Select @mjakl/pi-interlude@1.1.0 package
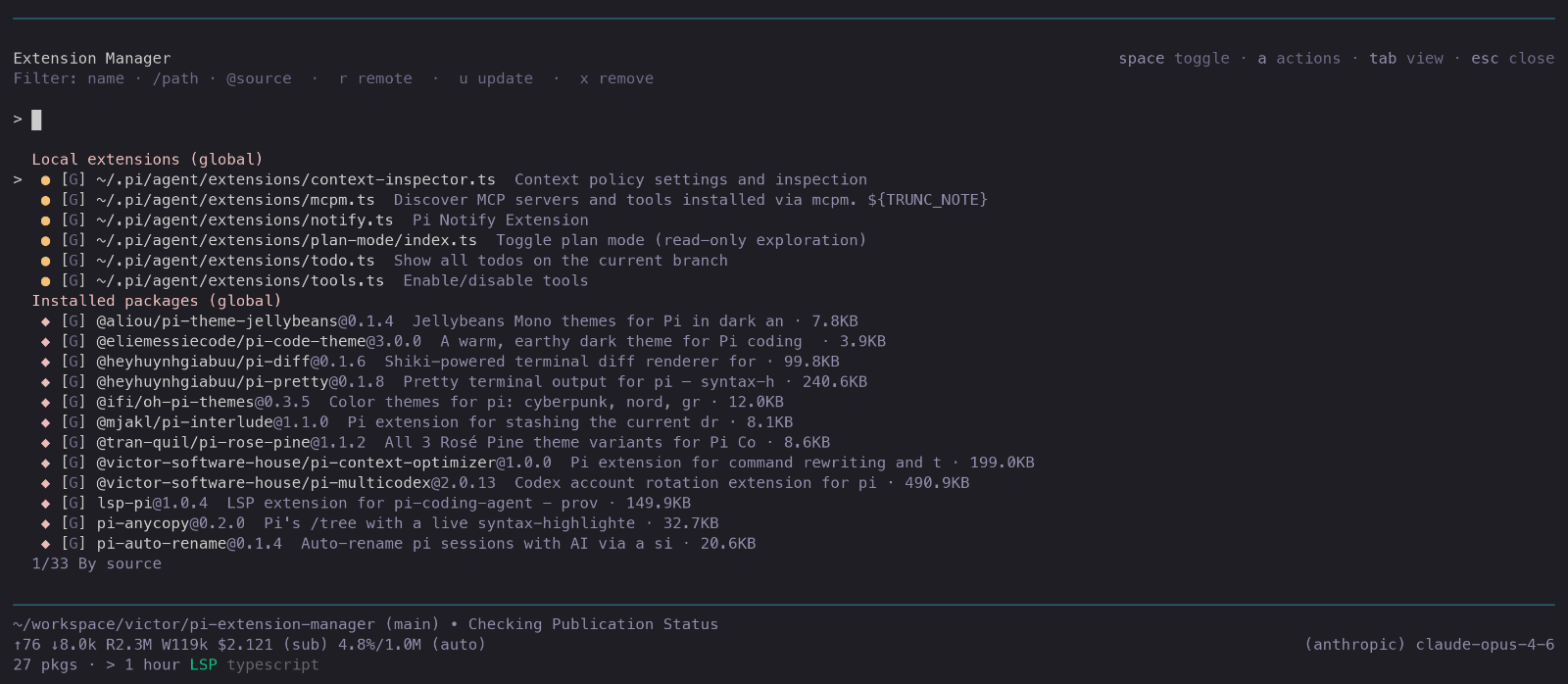The height and width of the screenshot is (684, 1568). coord(213,422)
